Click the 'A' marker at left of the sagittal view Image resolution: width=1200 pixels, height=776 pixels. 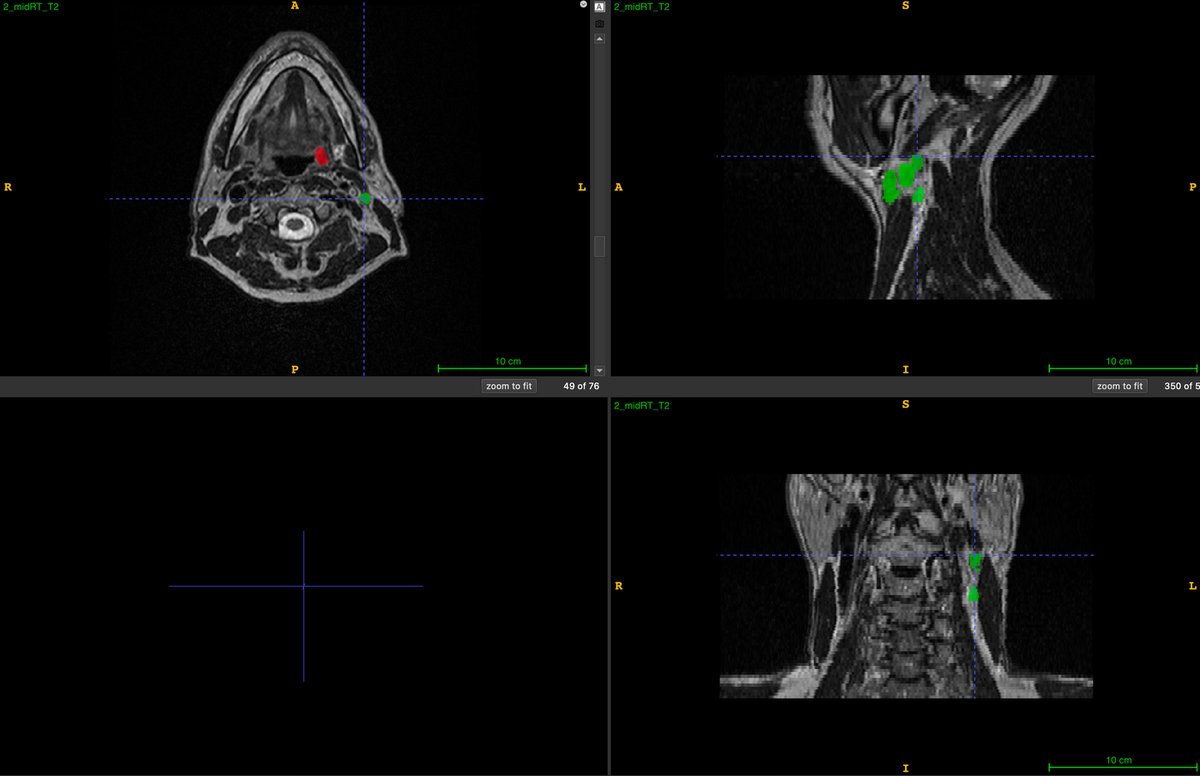[x=619, y=187]
